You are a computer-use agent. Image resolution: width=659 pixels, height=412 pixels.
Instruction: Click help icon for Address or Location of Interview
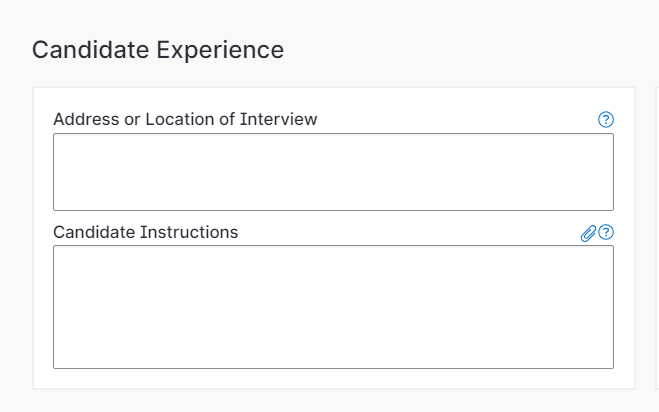click(605, 120)
